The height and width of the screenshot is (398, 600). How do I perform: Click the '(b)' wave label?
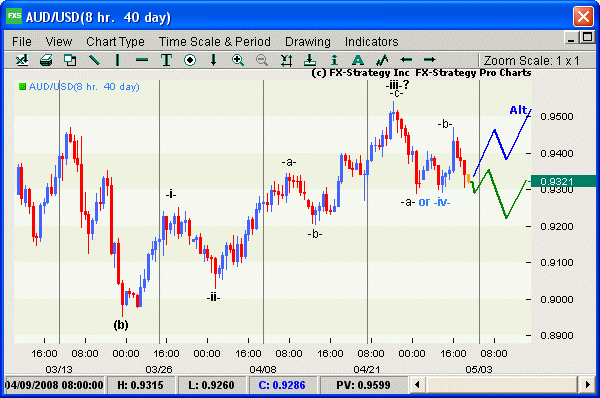click(121, 325)
